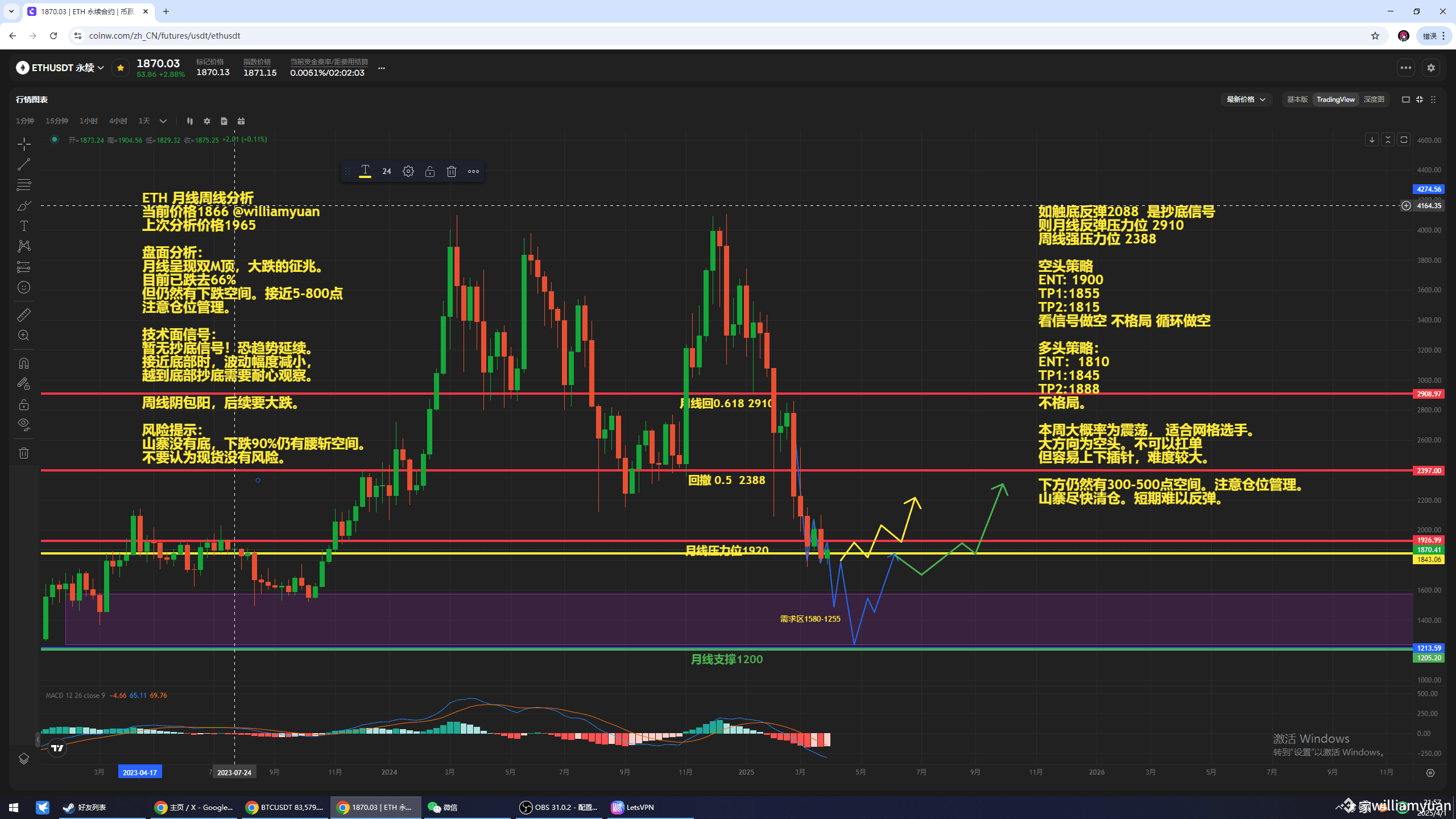Screen dimensions: 1456x819
Task: Switch timeframe to 15分钟
Action: pyautogui.click(x=57, y=121)
